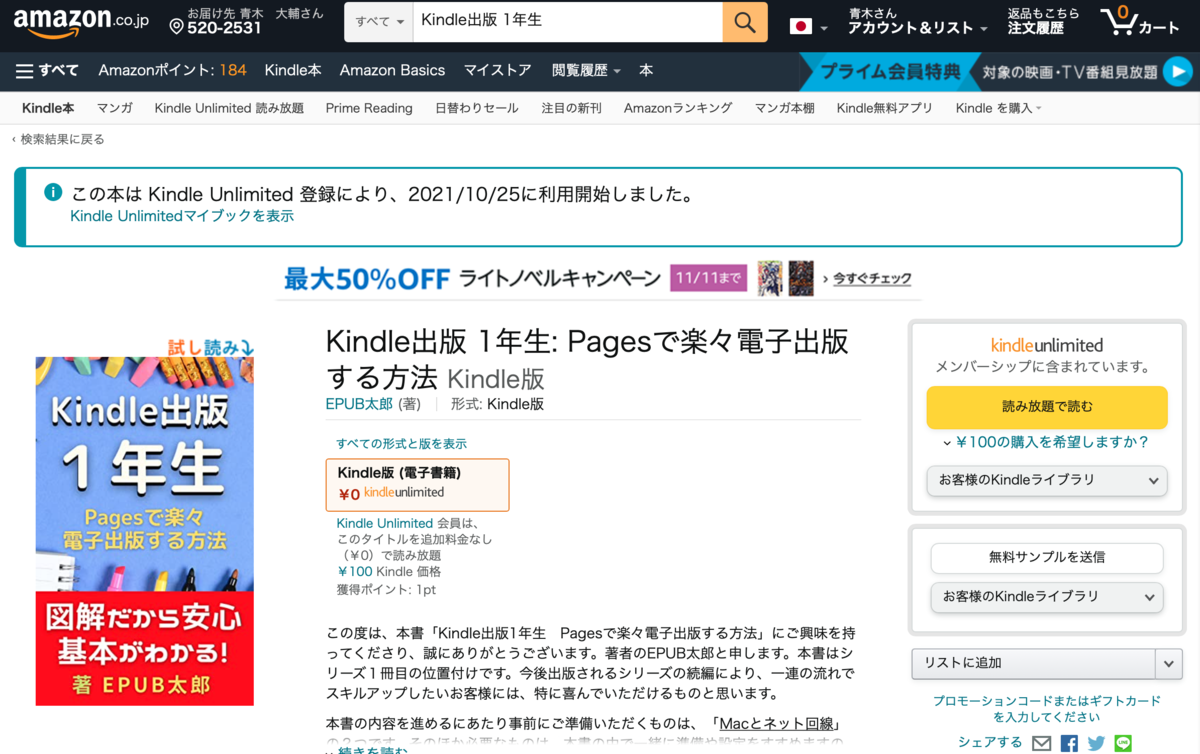
Task: Click the Japan flag language selector
Action: coord(808,27)
